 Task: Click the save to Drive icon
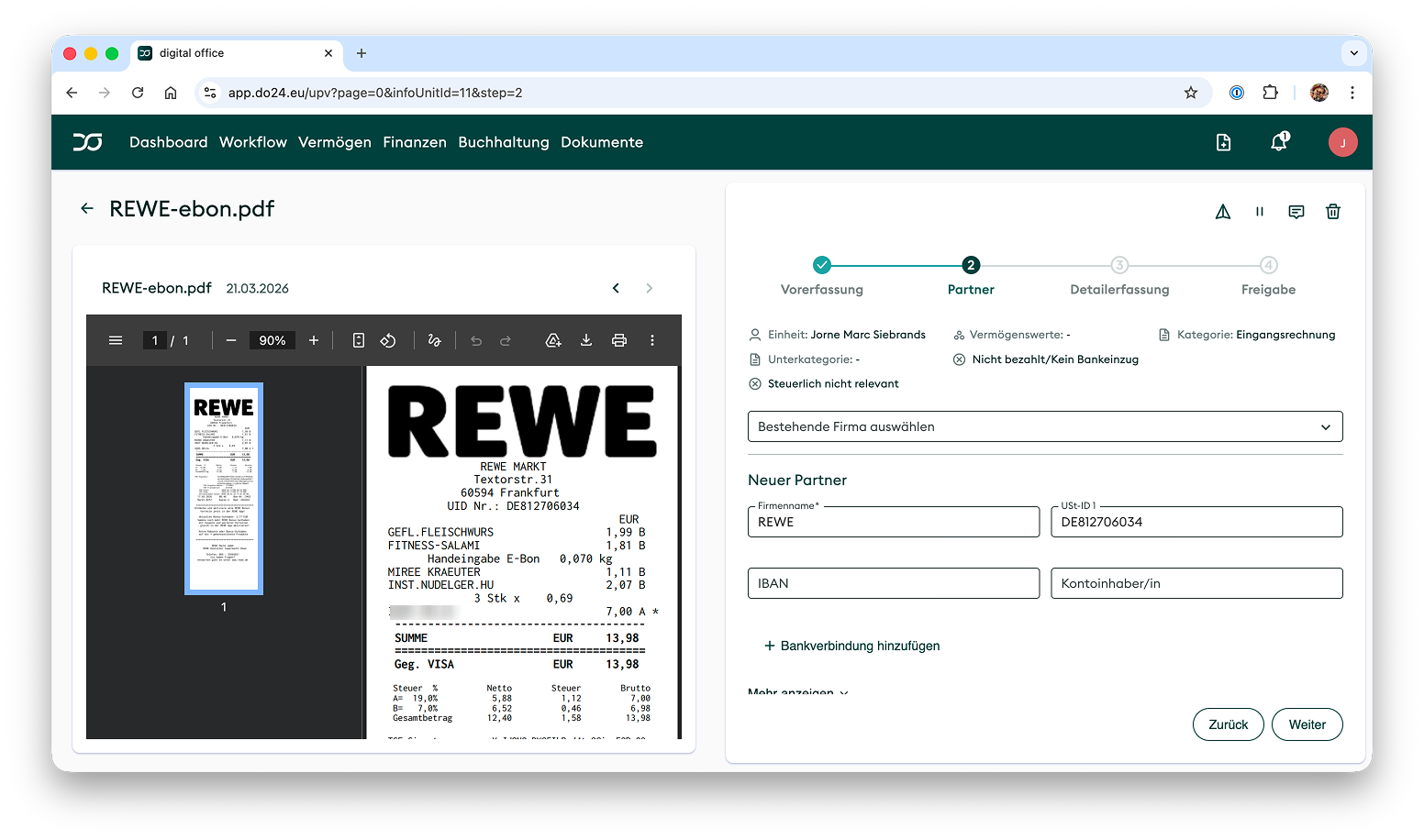point(553,340)
